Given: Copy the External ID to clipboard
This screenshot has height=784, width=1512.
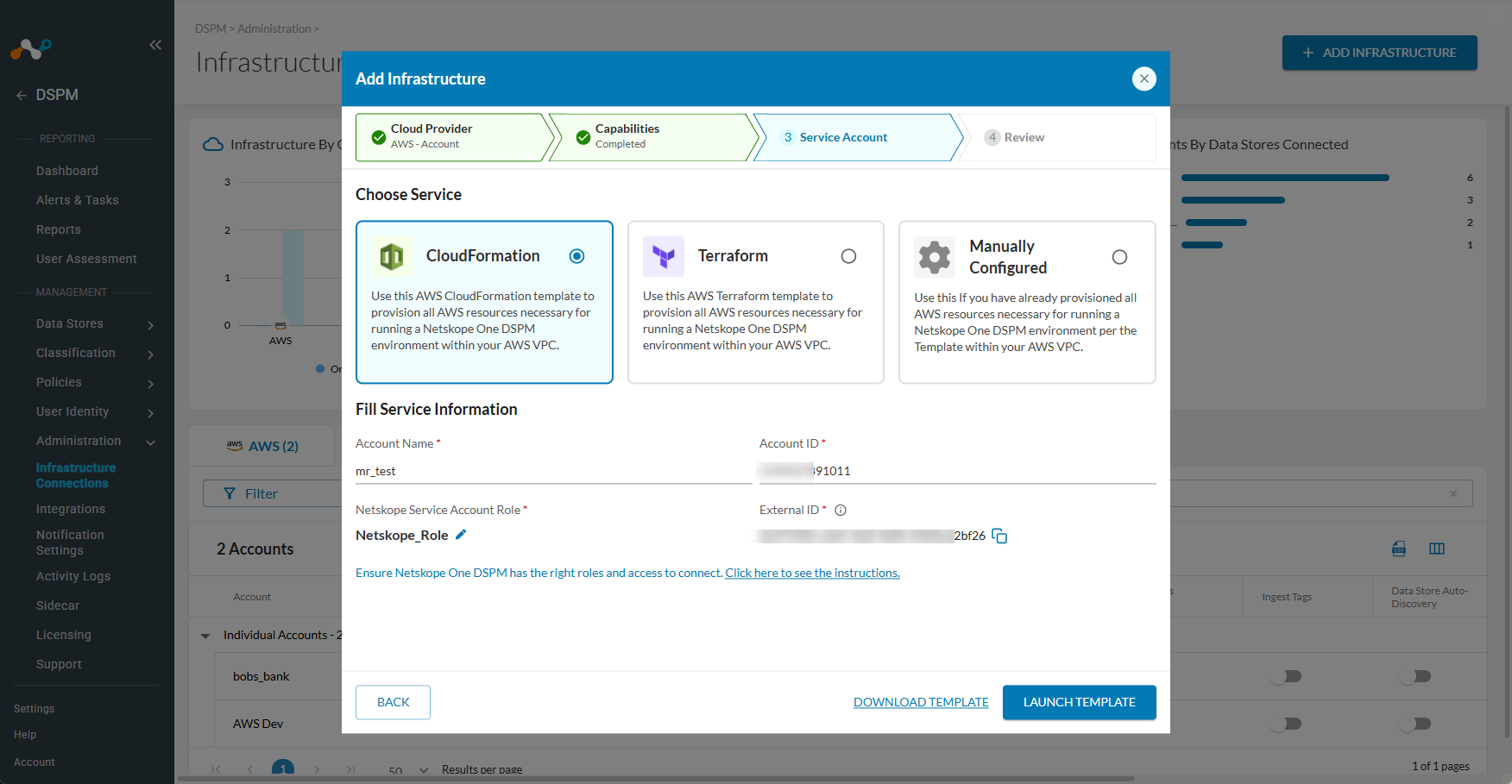Looking at the screenshot, I should (999, 536).
